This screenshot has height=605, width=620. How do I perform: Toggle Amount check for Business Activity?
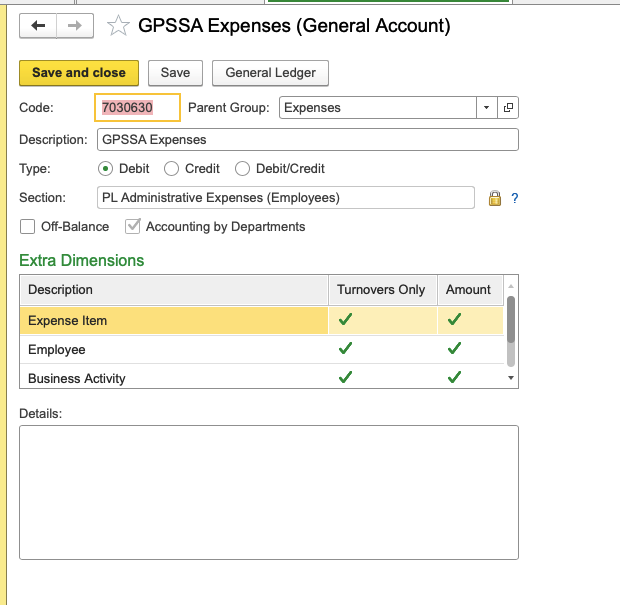454,377
